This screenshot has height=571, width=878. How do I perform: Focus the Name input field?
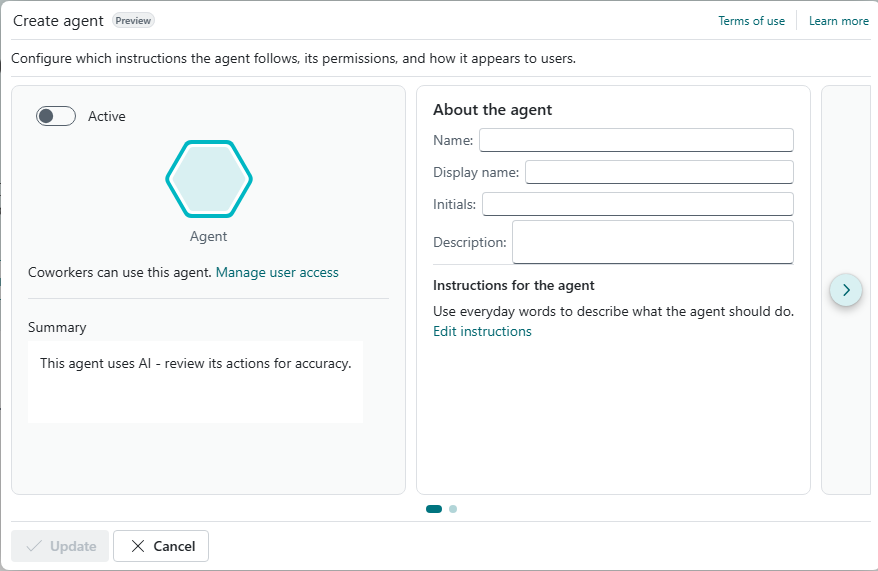(x=636, y=140)
